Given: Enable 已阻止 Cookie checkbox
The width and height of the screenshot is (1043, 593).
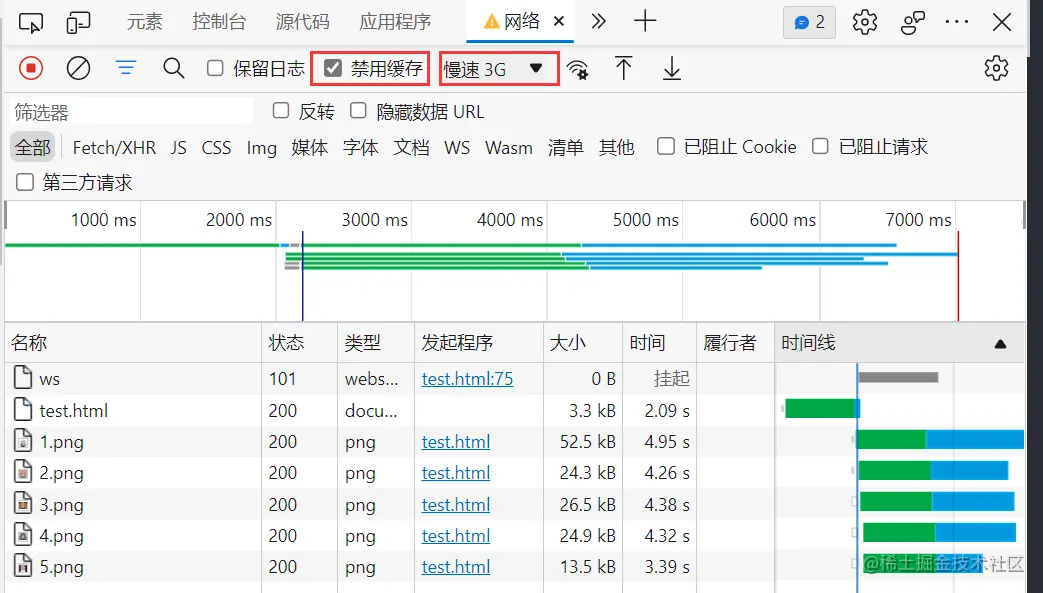Looking at the screenshot, I should 665,146.
